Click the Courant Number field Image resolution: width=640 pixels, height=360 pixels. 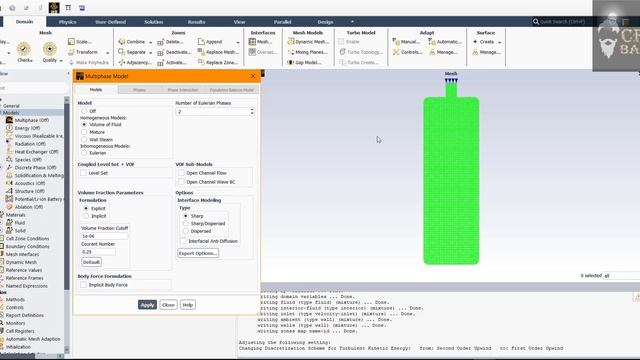[98, 252]
